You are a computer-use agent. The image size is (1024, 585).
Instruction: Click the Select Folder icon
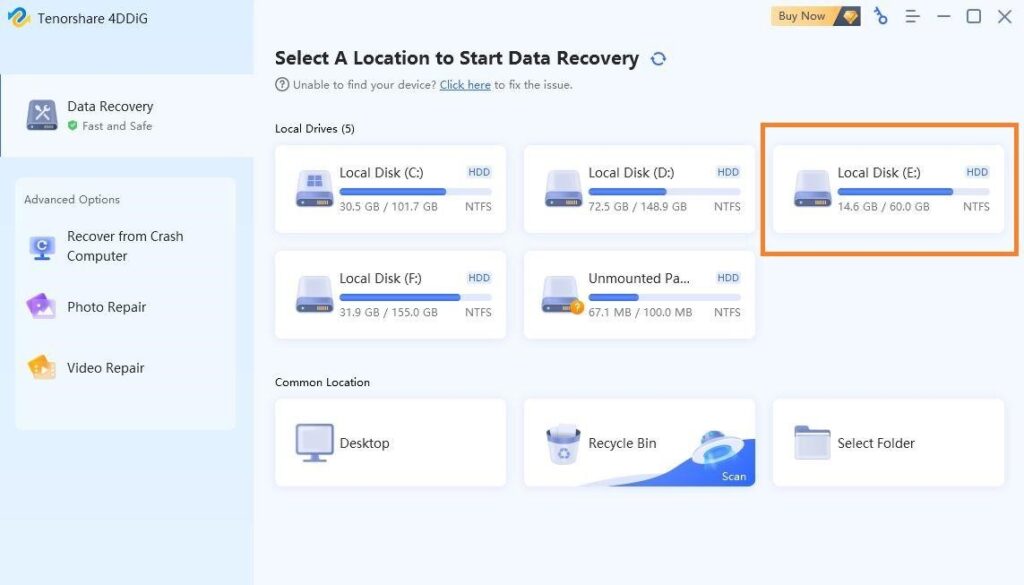(x=812, y=443)
